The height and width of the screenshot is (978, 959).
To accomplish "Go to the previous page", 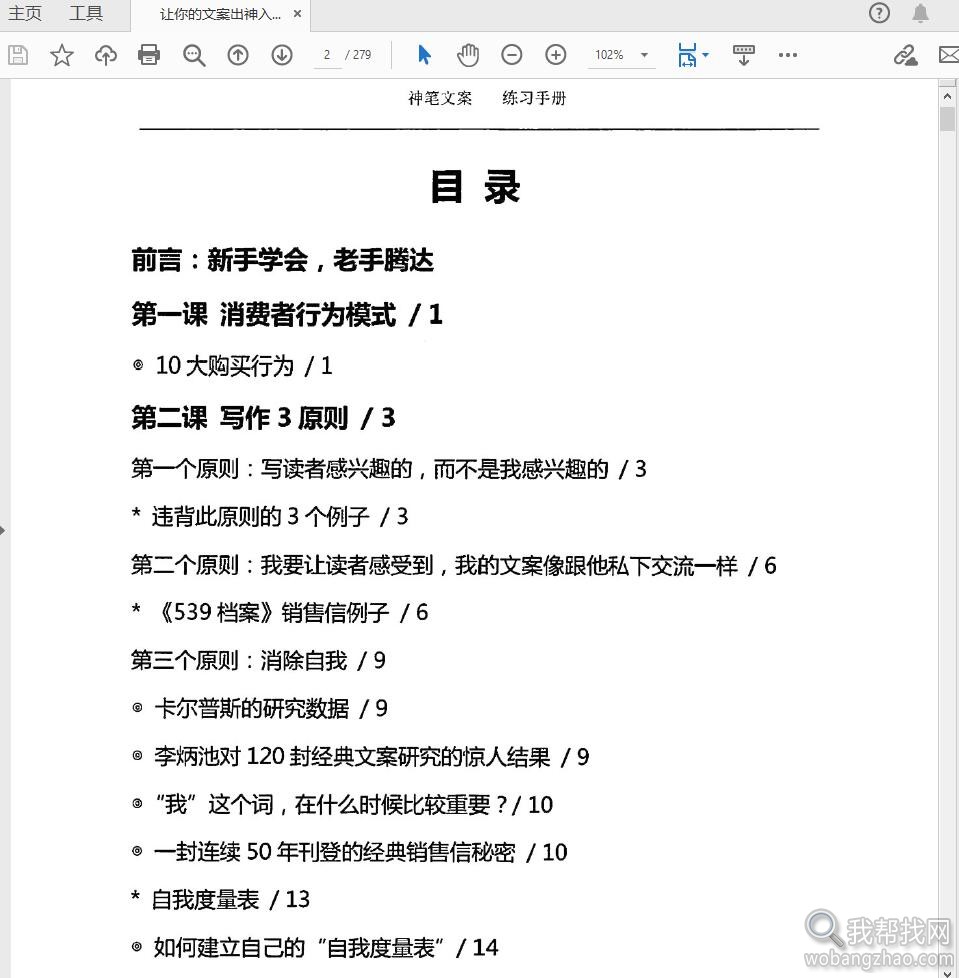I will click(x=238, y=55).
